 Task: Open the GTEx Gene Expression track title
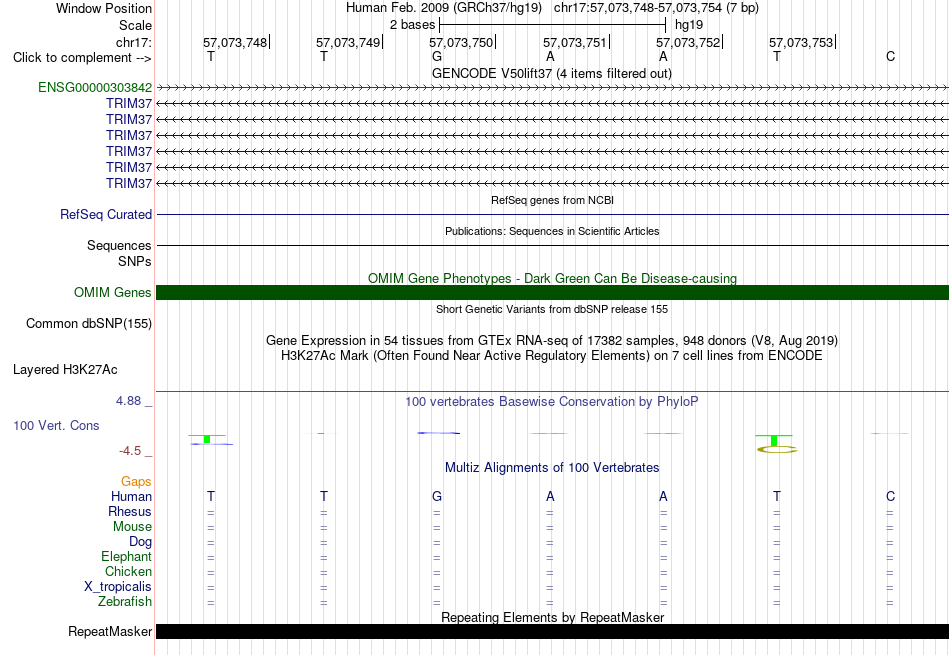pyautogui.click(x=552, y=341)
